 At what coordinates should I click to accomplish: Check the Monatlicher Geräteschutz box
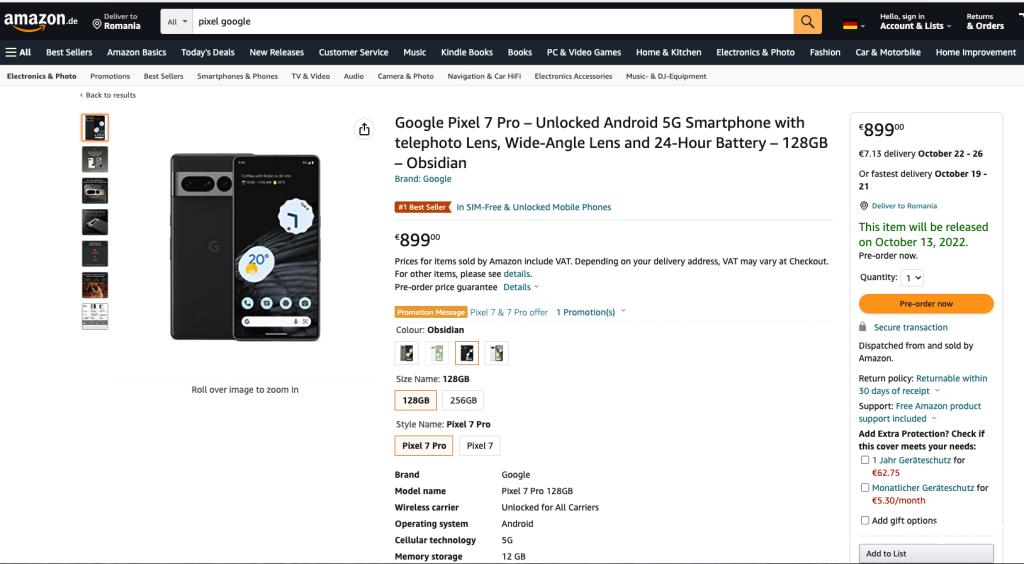[x=865, y=488]
